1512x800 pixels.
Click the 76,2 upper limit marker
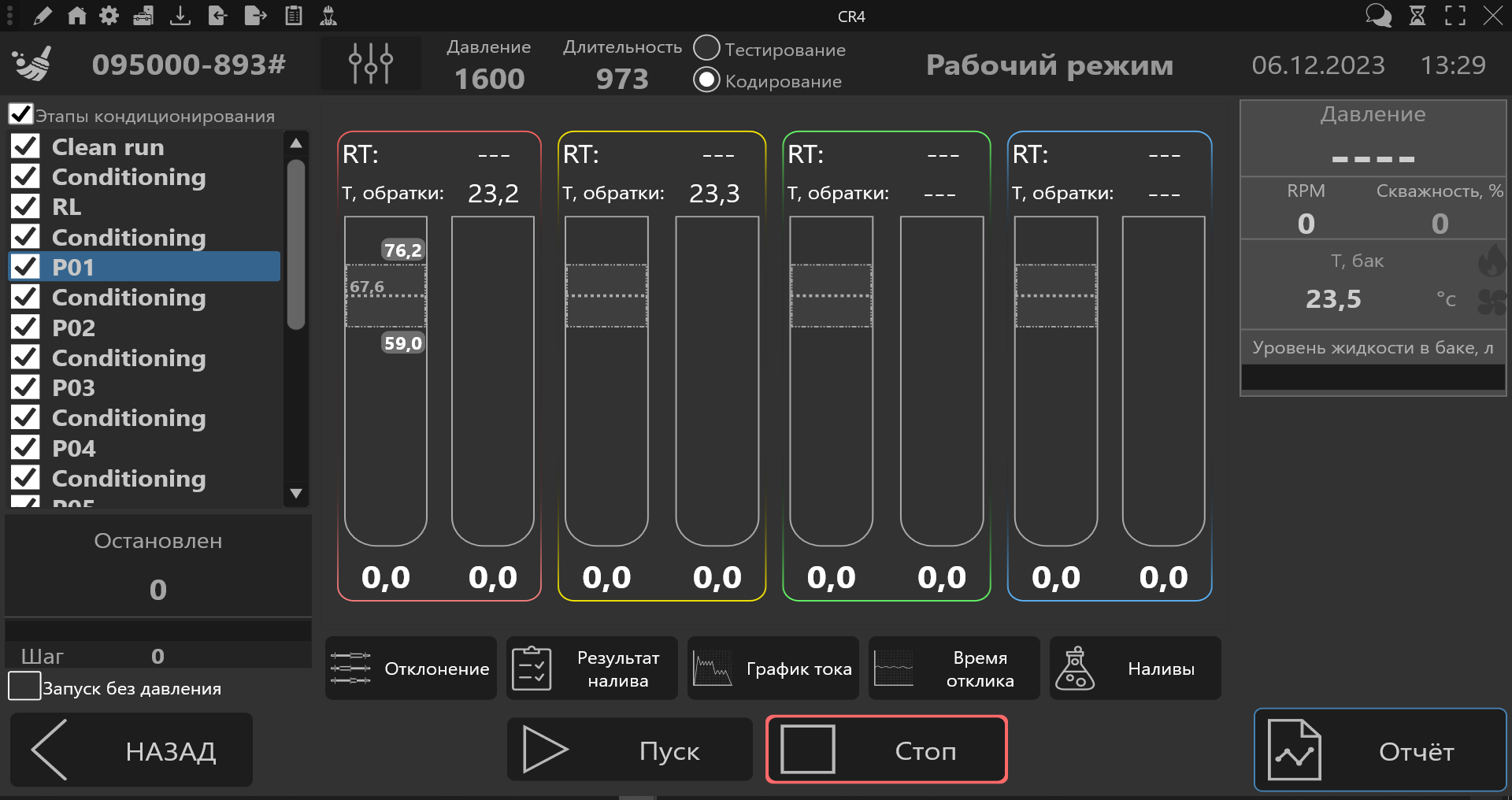(403, 250)
